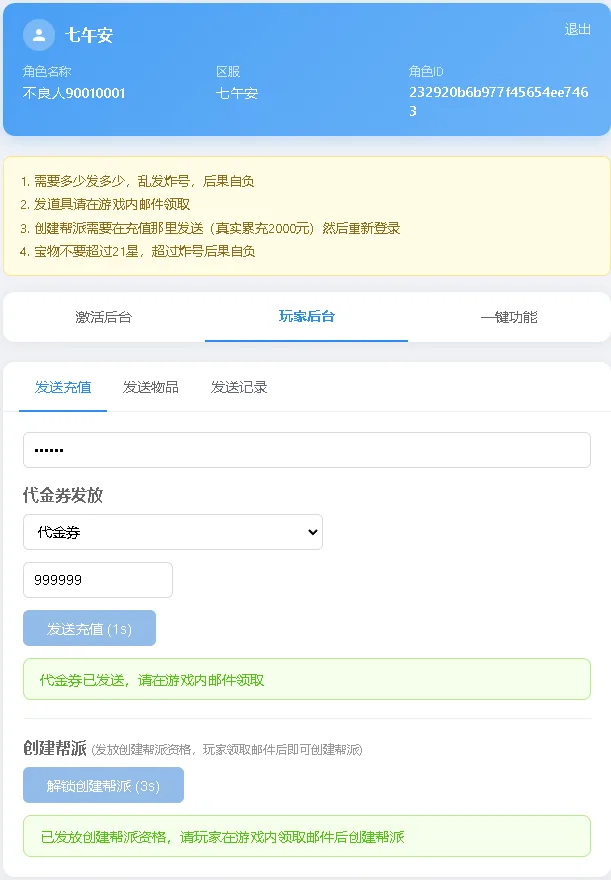Select the 玩家后台 tab
Screen dimensions: 611x880
coord(306,317)
